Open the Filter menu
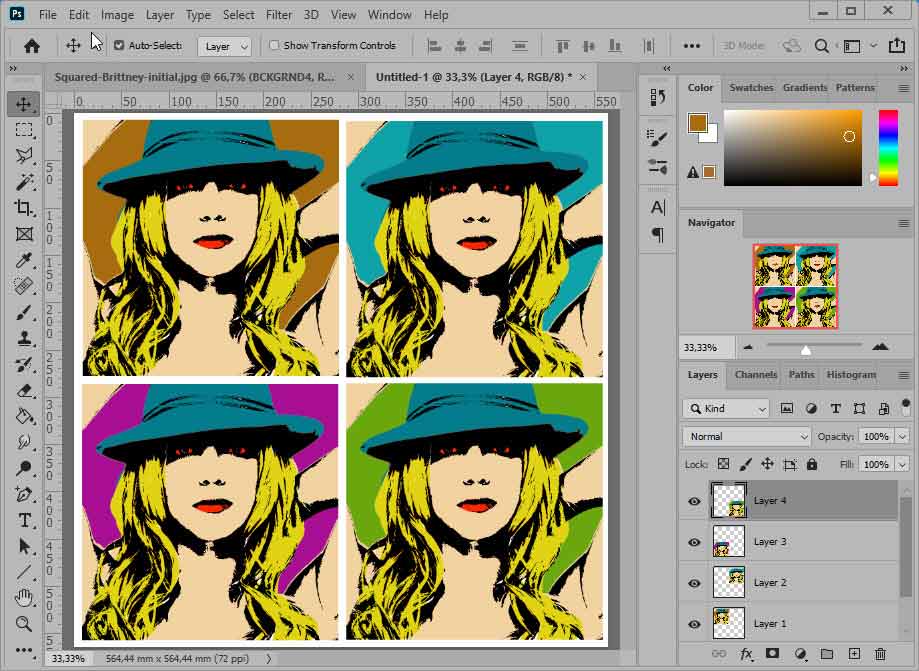Image resolution: width=919 pixels, height=671 pixels. point(278,15)
